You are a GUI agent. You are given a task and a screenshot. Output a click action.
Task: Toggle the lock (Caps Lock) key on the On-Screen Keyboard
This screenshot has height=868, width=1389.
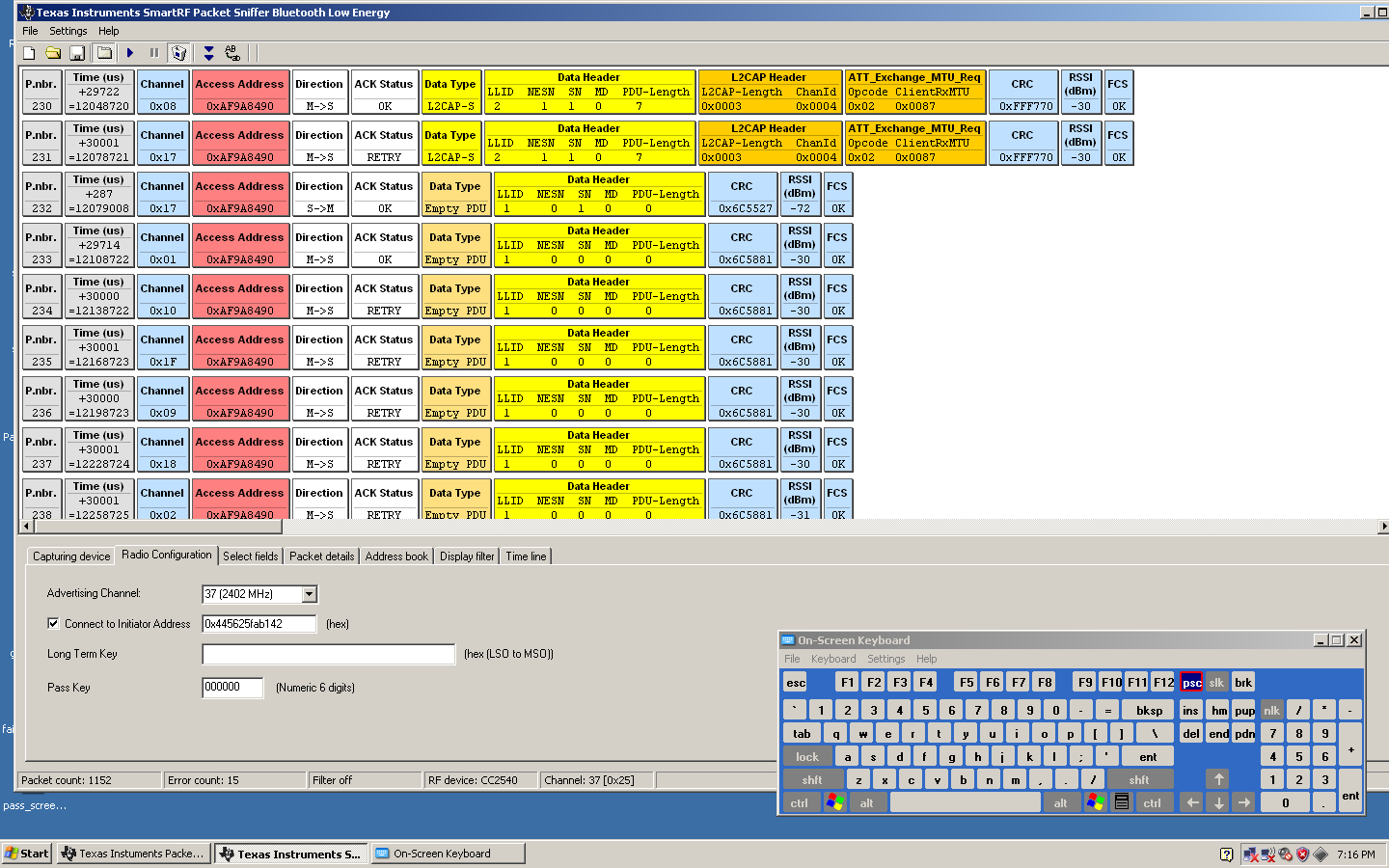pyautogui.click(x=807, y=757)
